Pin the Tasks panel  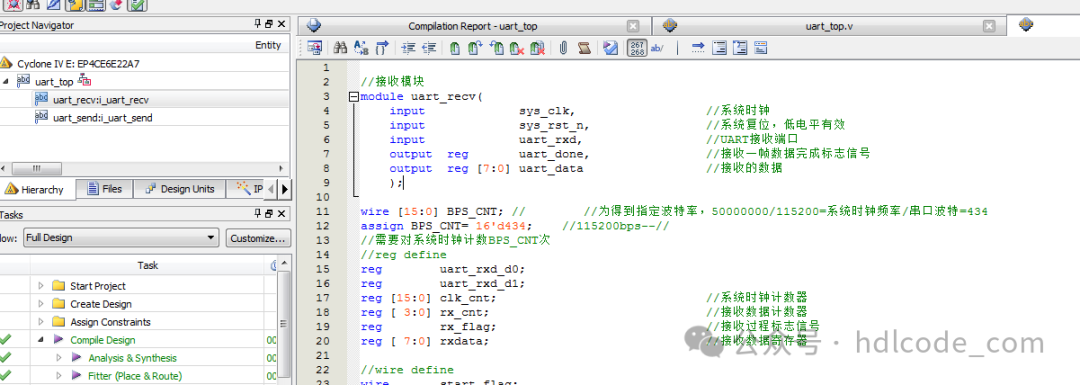click(258, 215)
